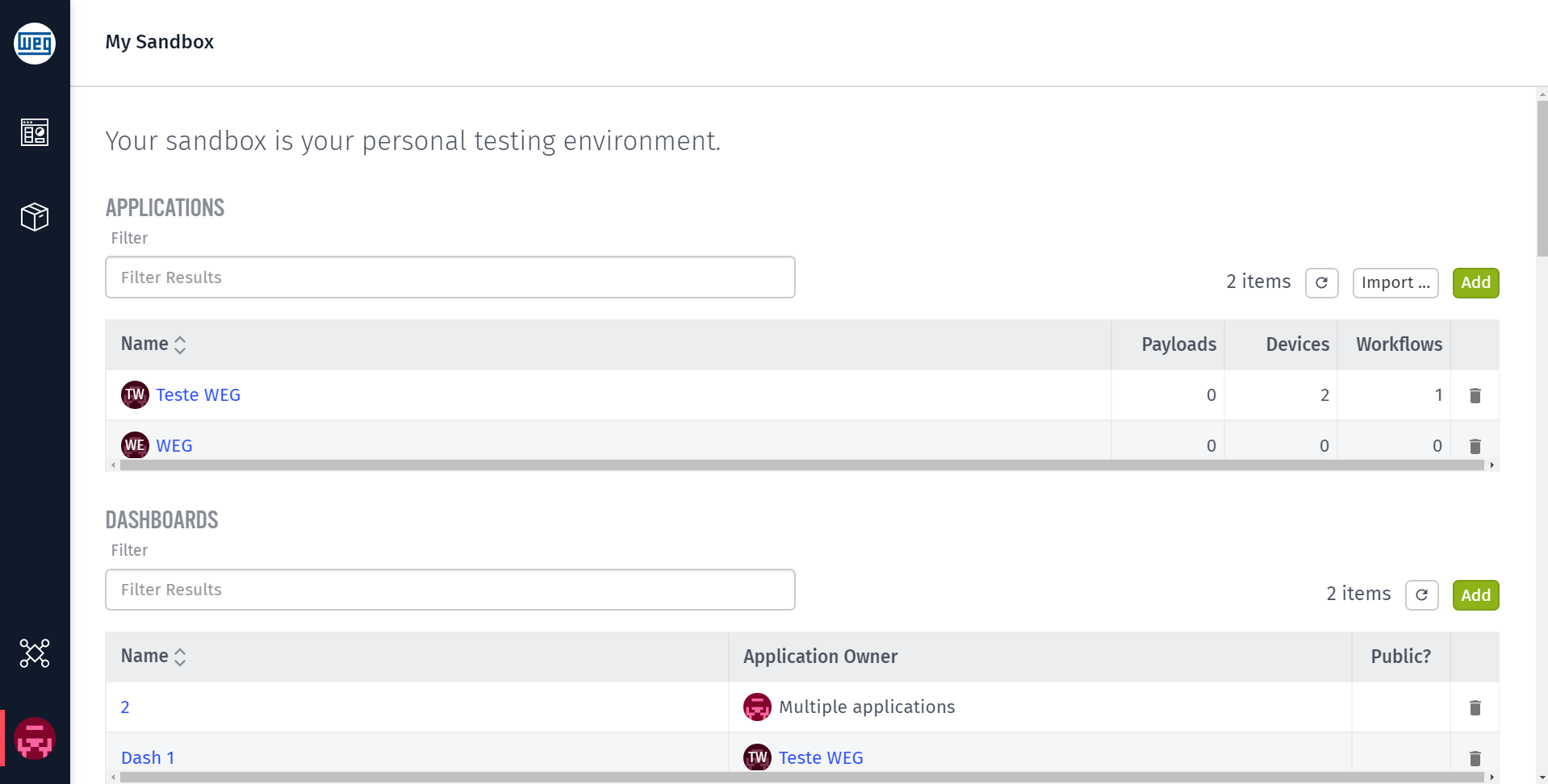Open Teste WEG owner link in dashboards
This screenshot has width=1548, height=784.
tap(821, 758)
